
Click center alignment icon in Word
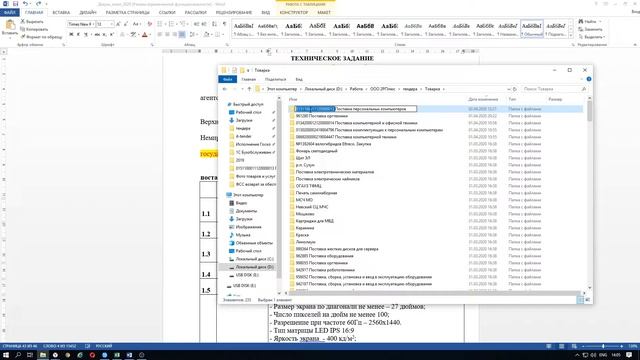coord(167,35)
